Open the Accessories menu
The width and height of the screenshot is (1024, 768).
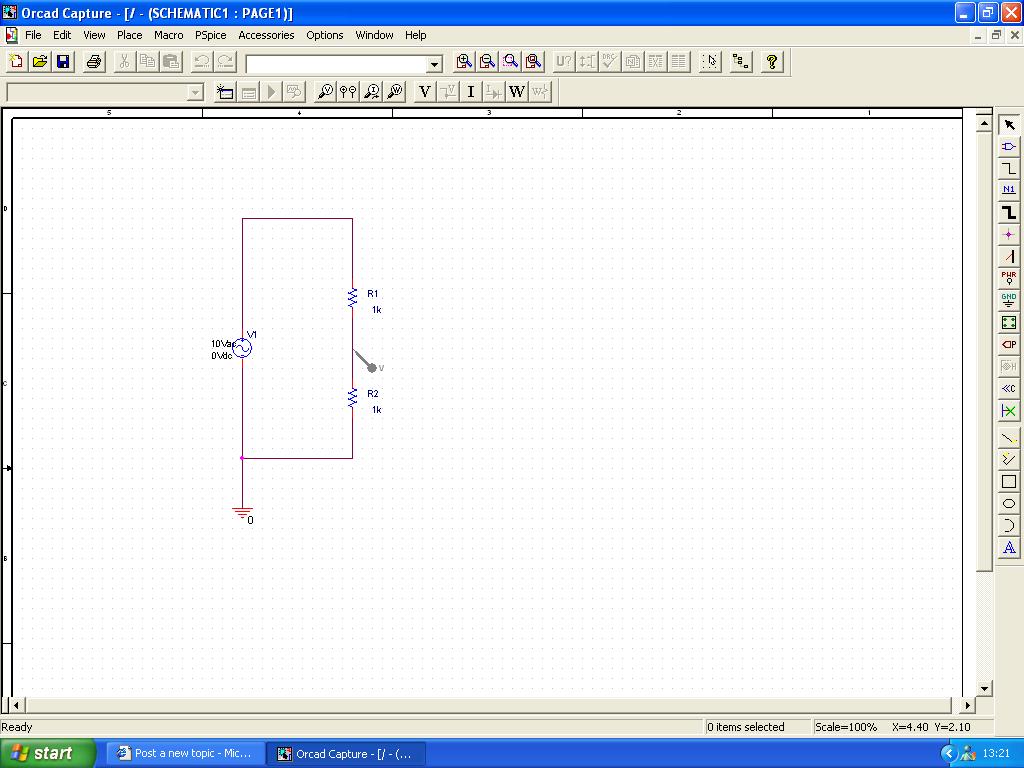pos(266,35)
